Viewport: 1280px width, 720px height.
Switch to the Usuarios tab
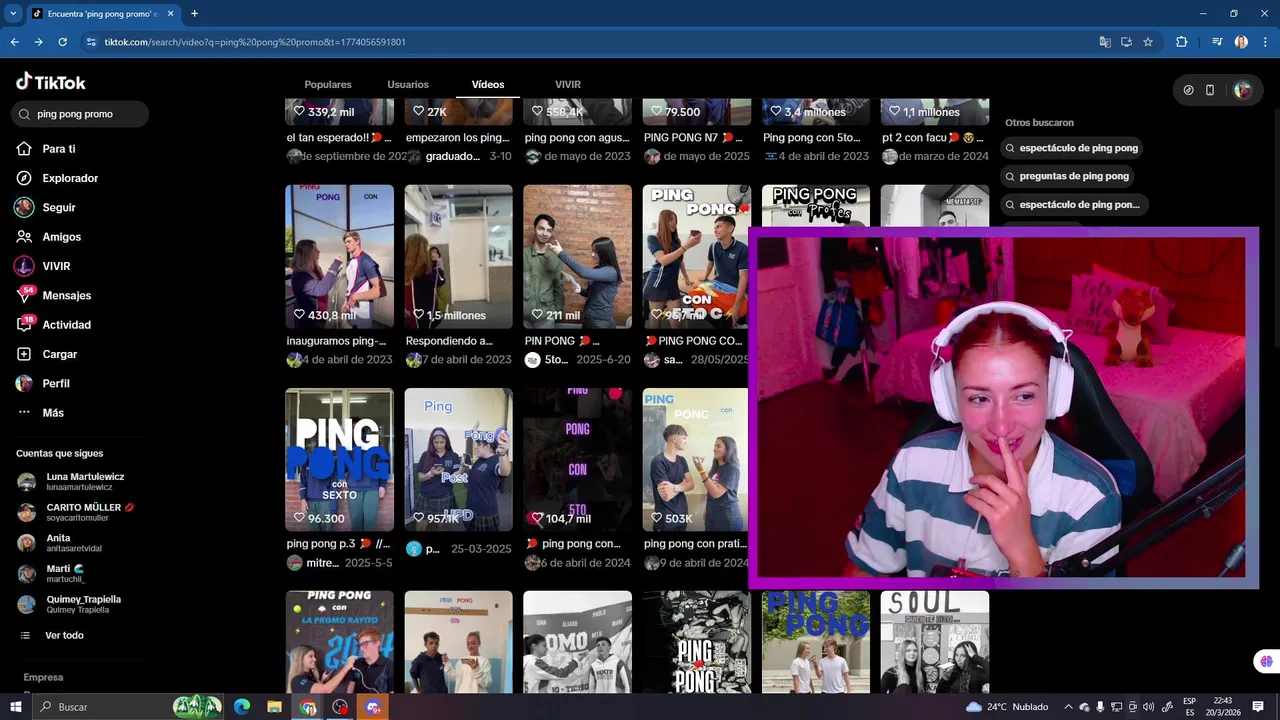click(x=408, y=84)
